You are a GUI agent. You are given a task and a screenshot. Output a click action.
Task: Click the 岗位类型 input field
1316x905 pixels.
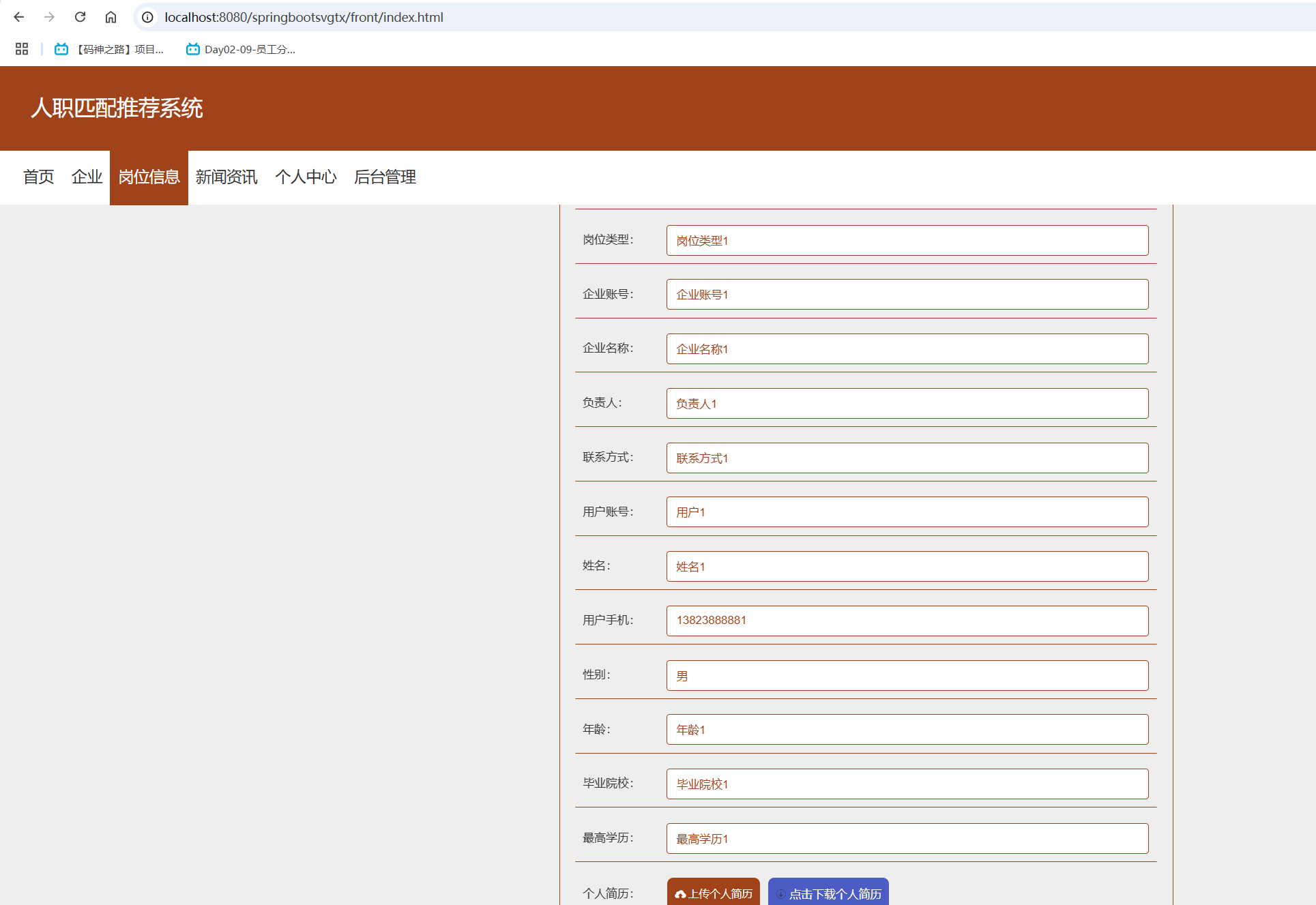[x=907, y=241]
